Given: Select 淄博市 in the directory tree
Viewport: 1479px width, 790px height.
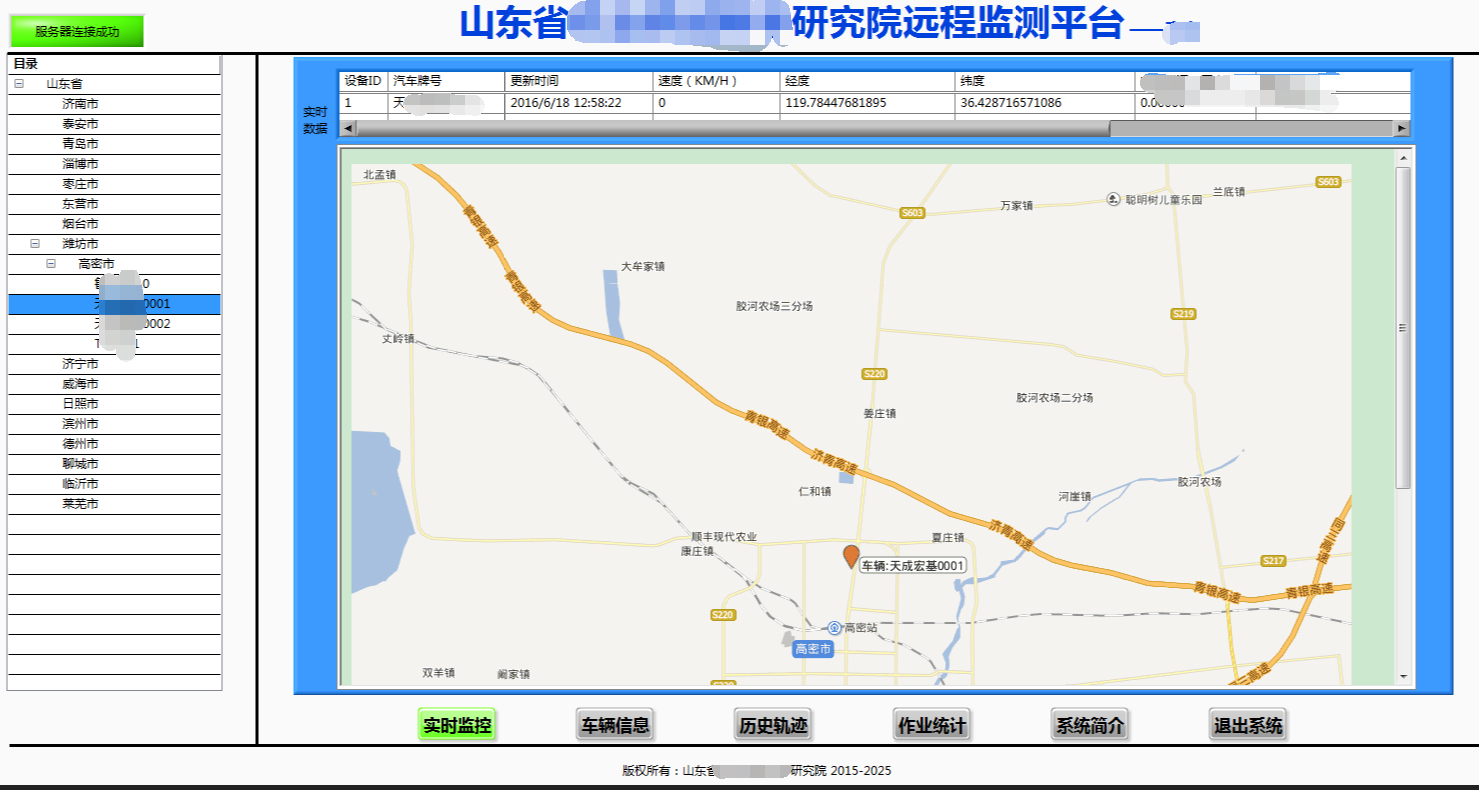Looking at the screenshot, I should point(114,164).
